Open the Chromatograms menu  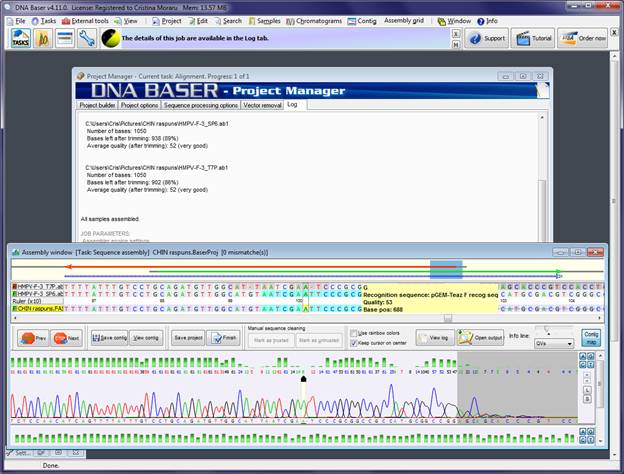pyautogui.click(x=314, y=21)
